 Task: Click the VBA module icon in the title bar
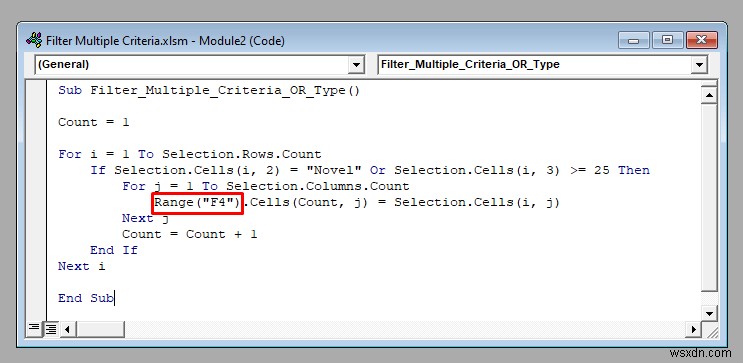point(34,40)
